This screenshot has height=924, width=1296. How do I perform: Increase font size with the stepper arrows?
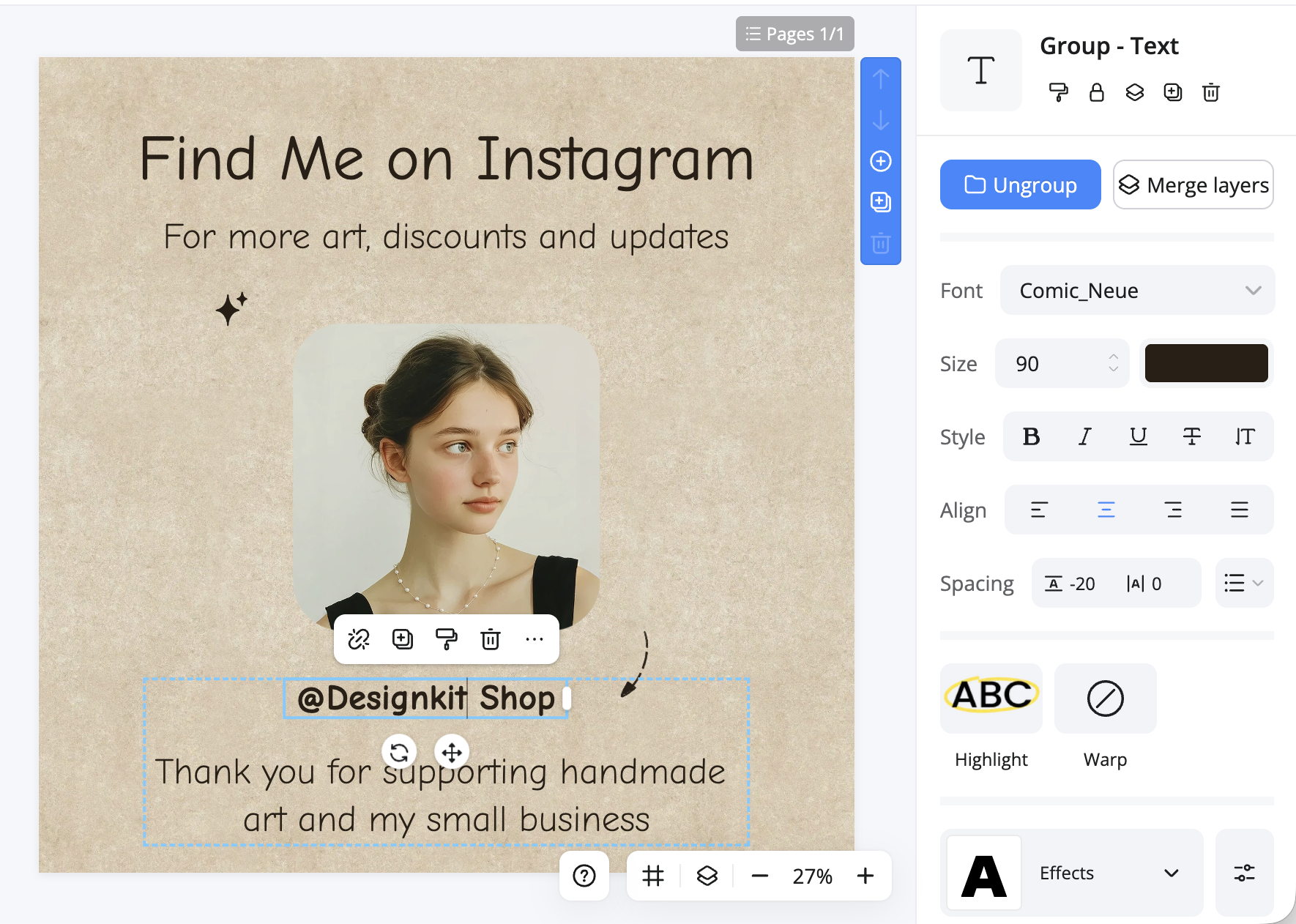pyautogui.click(x=1113, y=357)
